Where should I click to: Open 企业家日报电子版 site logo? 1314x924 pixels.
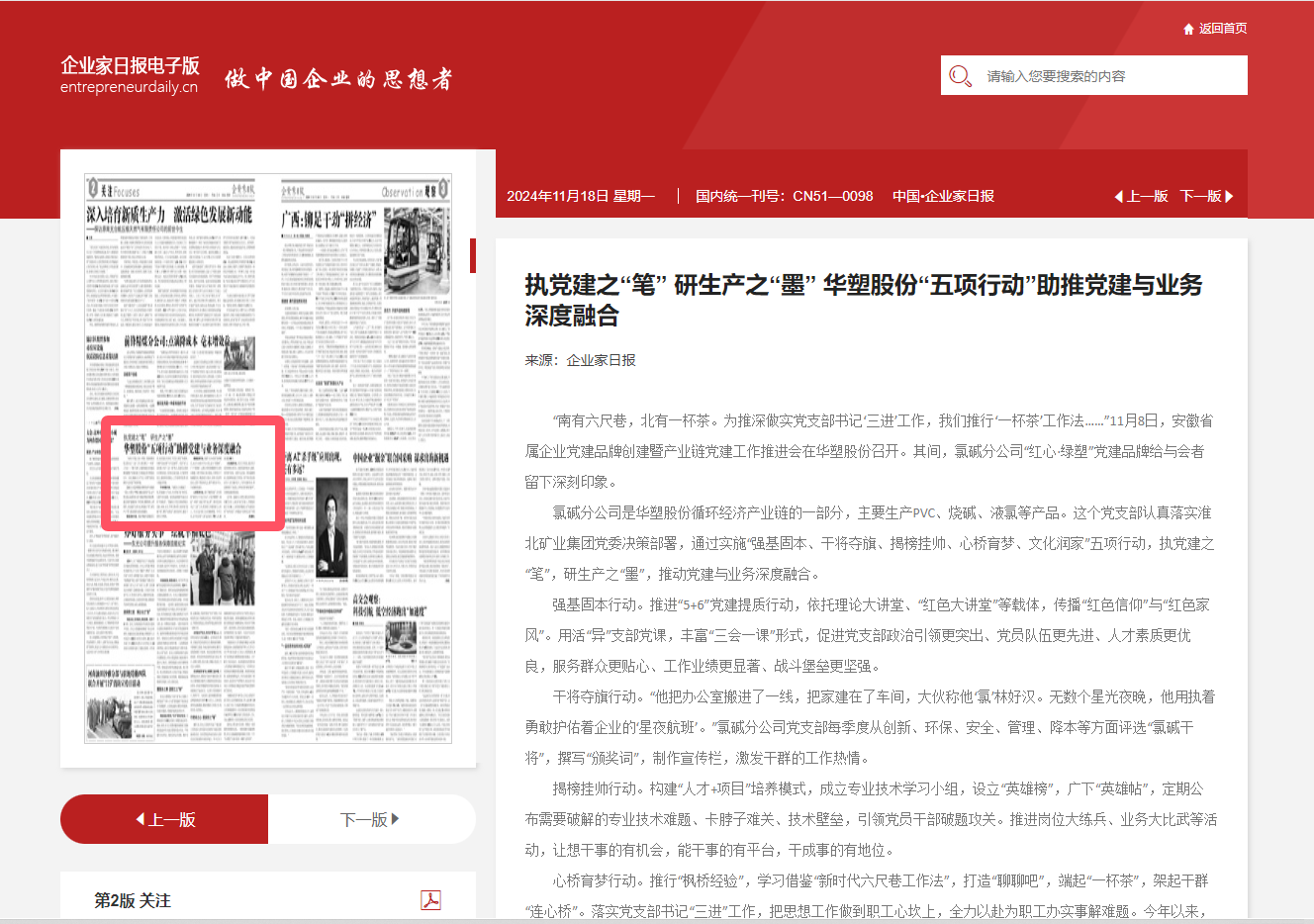click(x=130, y=75)
